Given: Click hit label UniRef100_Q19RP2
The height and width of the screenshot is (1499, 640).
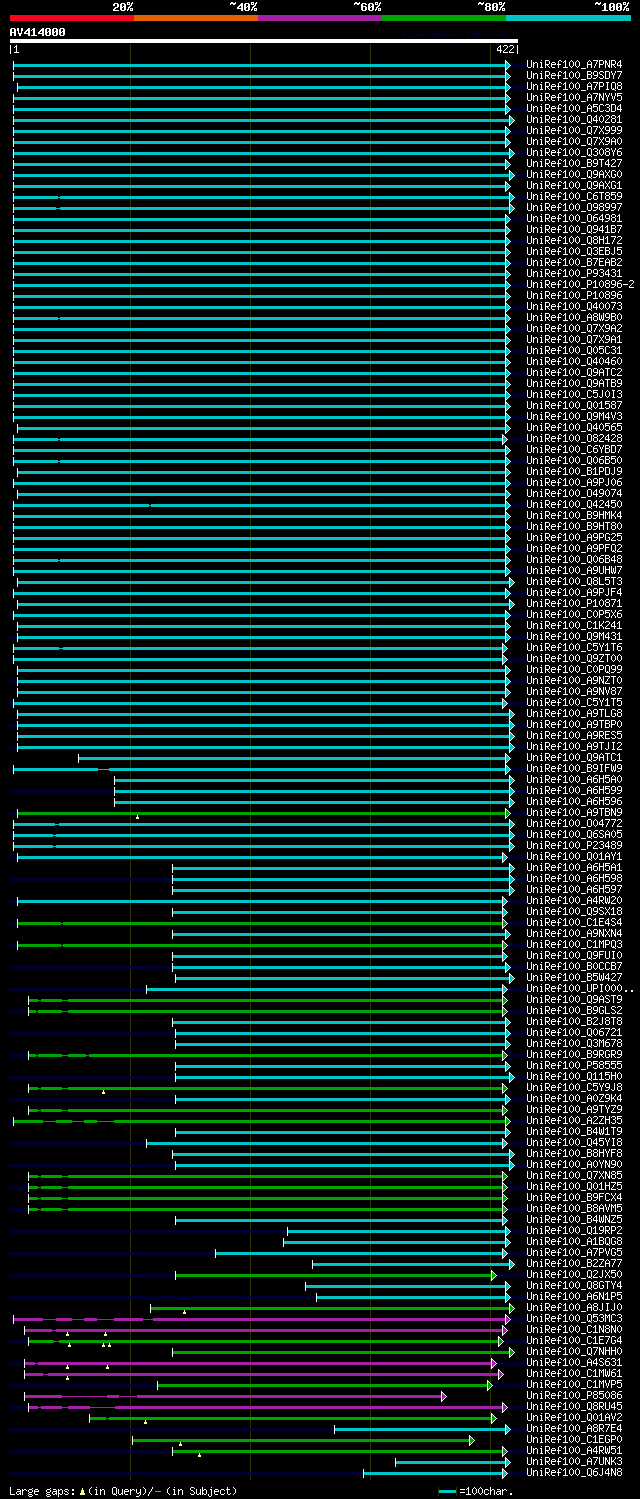Looking at the screenshot, I should (574, 1230).
